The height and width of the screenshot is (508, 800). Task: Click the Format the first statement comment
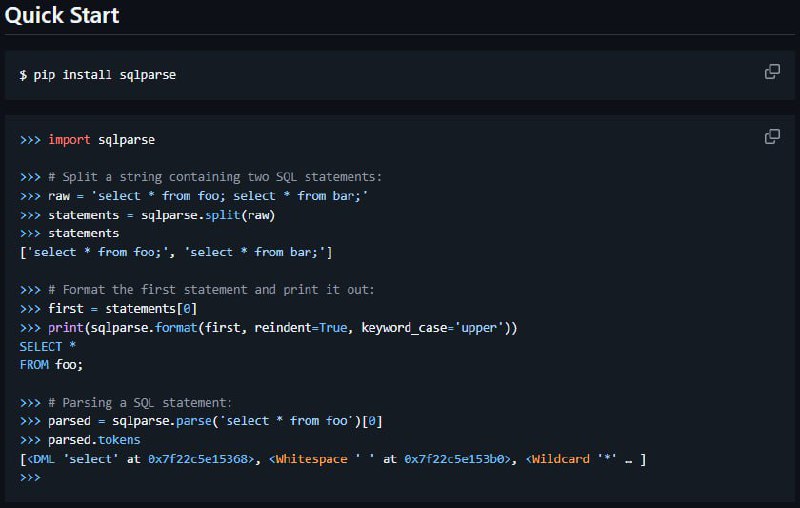(x=197, y=290)
